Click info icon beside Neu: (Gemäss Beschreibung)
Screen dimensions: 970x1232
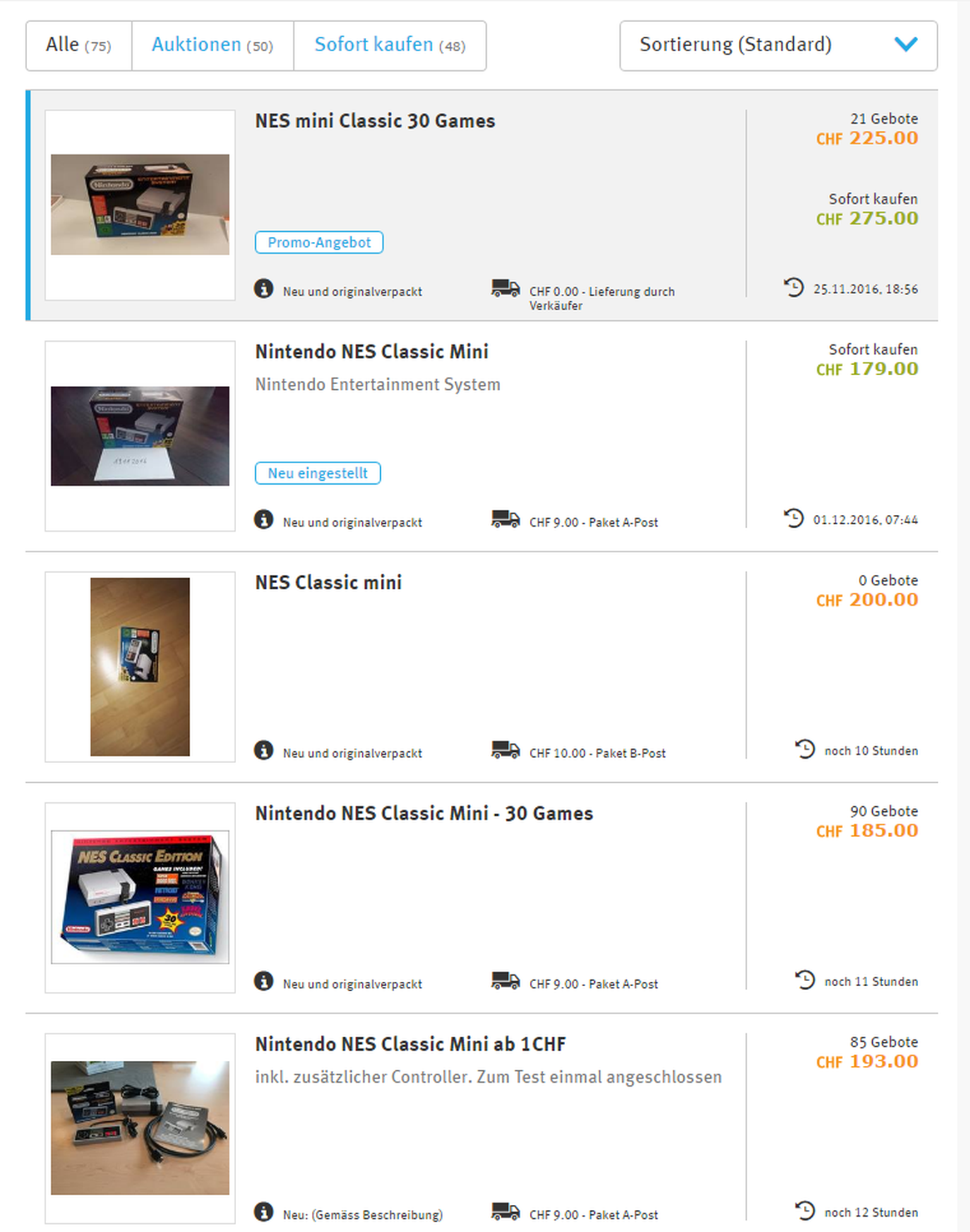pos(263,1212)
